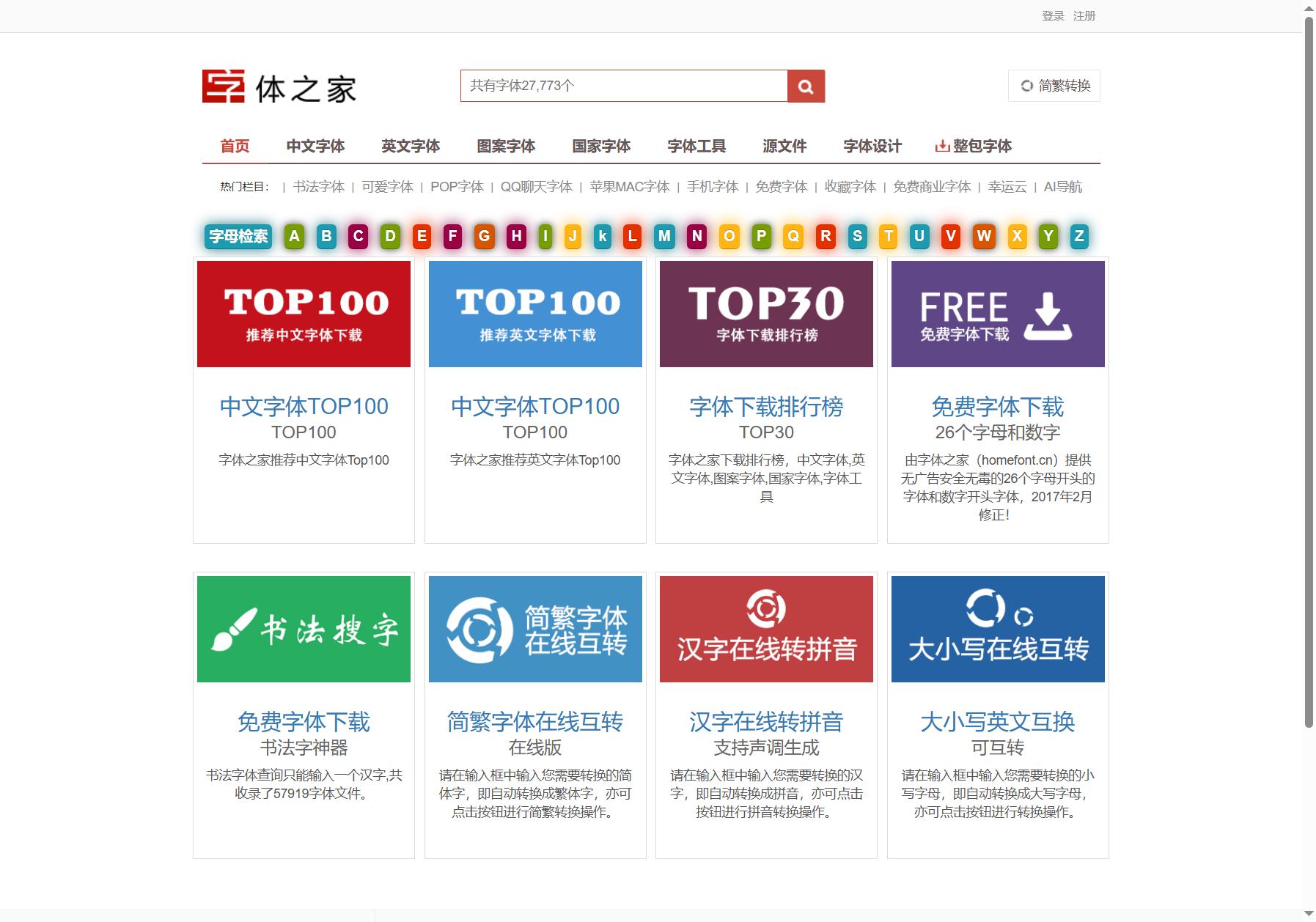Open the 中文字体 nav tab
Viewport: 1316px width, 922px height.
(x=315, y=146)
